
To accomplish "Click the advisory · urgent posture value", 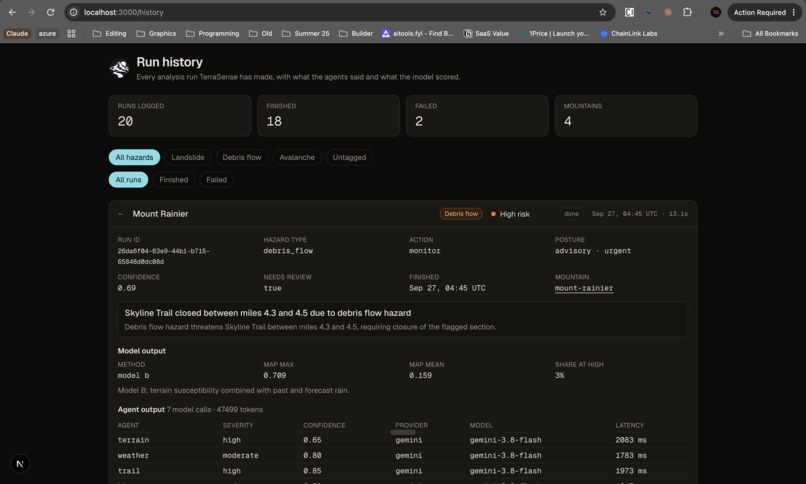I will pos(593,251).
